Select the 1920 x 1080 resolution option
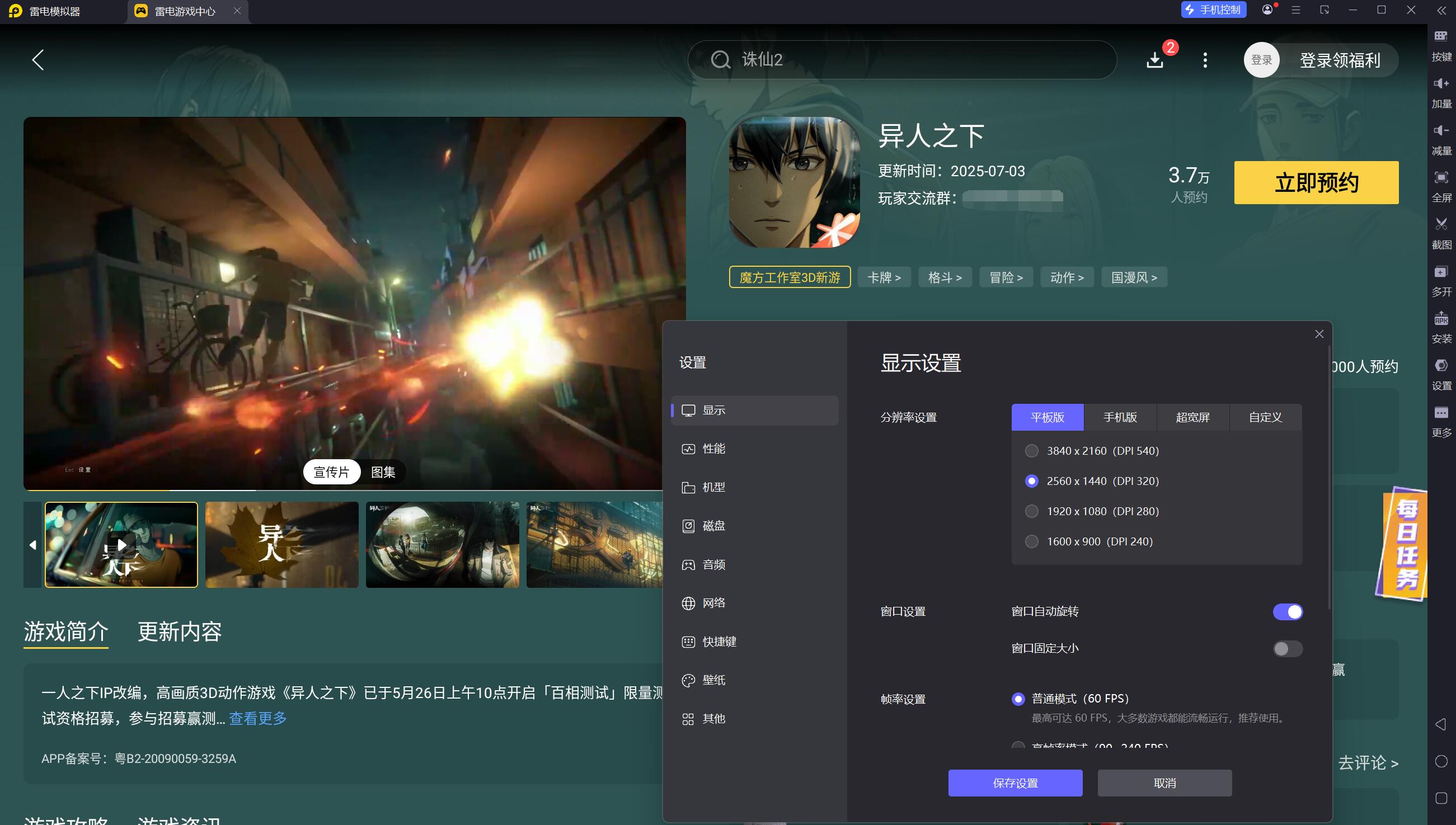 [x=1031, y=512]
